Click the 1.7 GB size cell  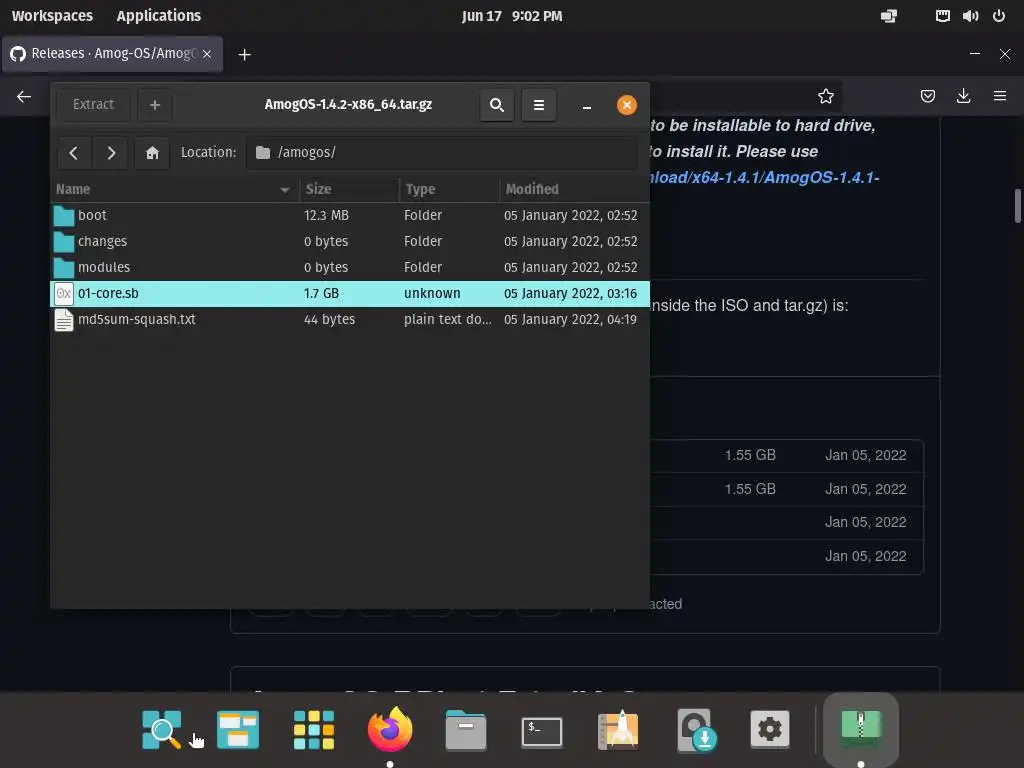pos(321,294)
